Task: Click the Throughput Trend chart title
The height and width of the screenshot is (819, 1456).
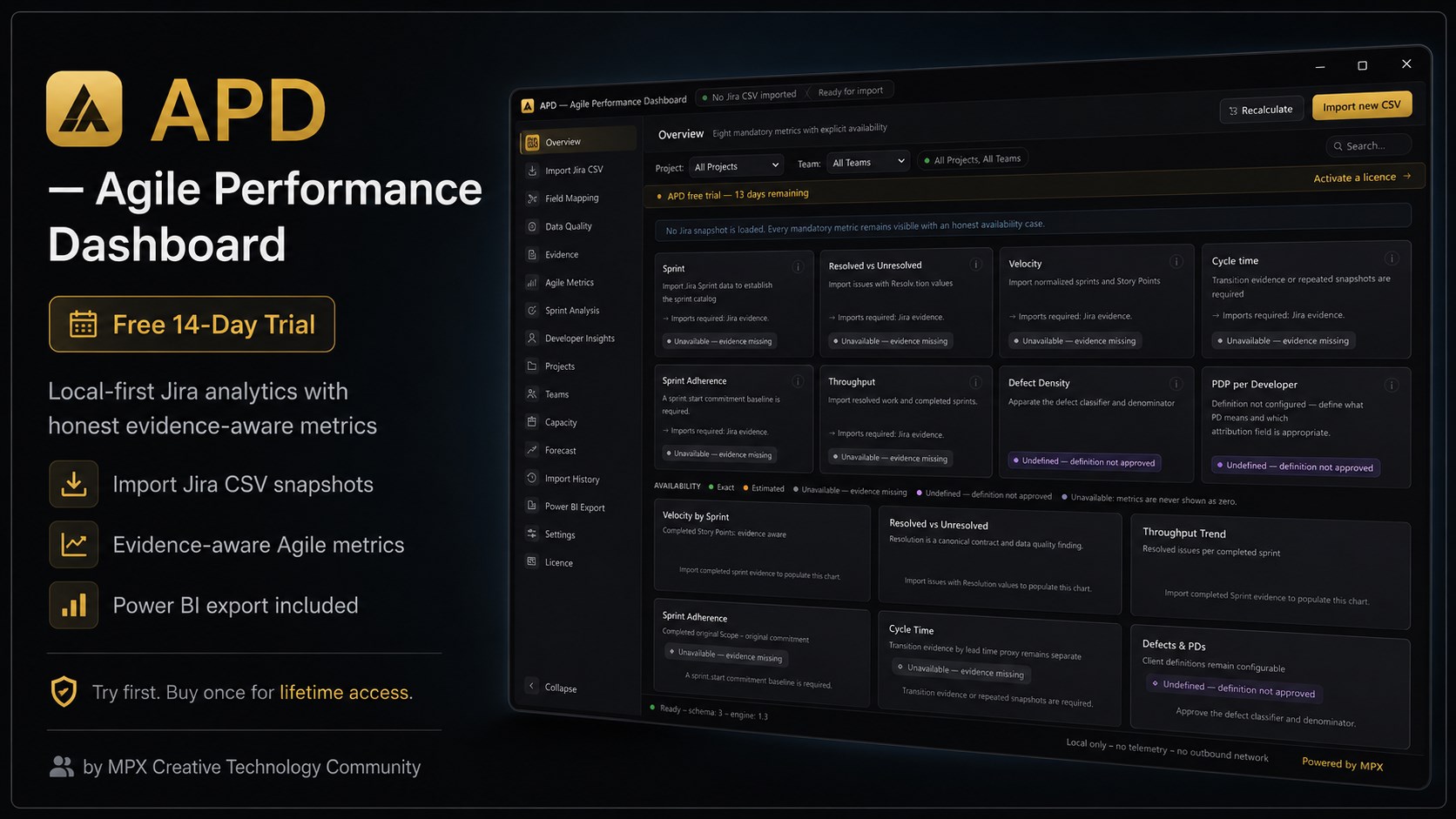Action: (x=1183, y=533)
